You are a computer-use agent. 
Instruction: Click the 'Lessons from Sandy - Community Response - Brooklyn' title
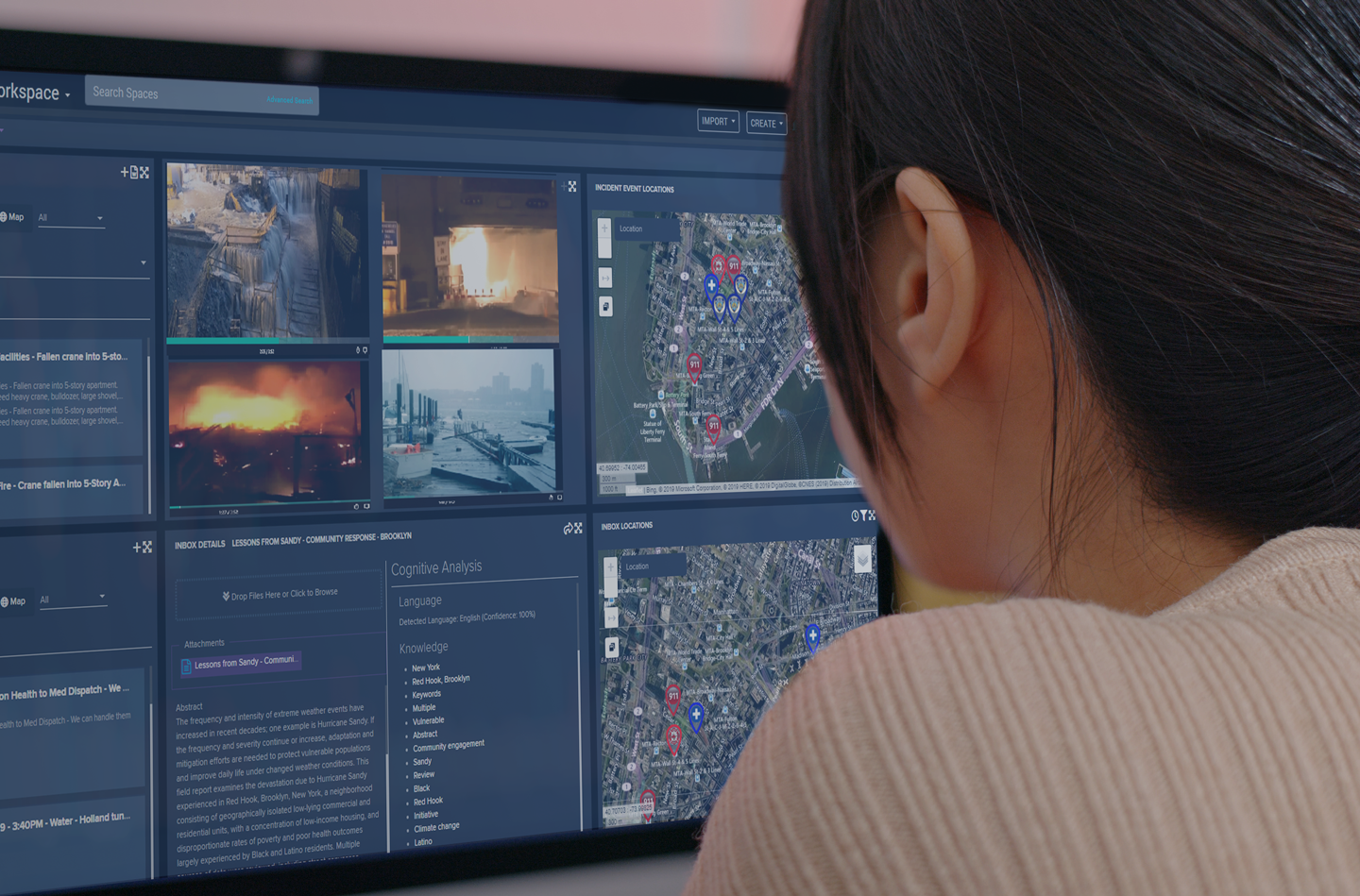321,540
